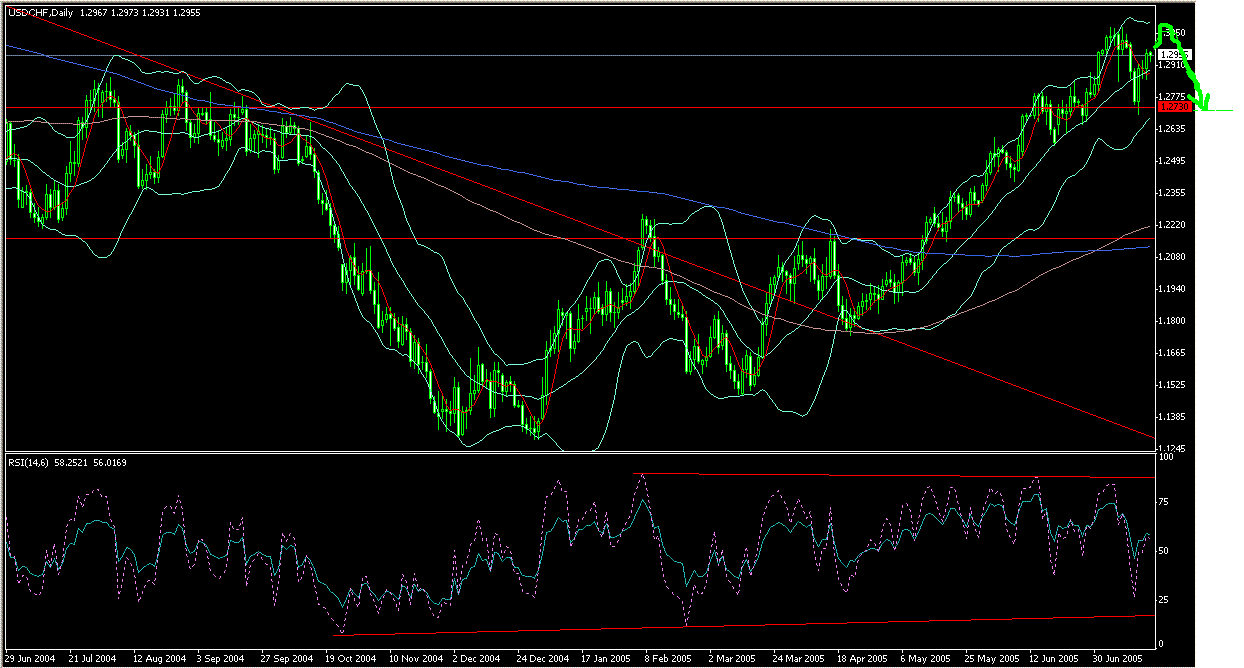Click the 30 Jun 2005 date label
The width and height of the screenshot is (1244, 668).
(1120, 660)
